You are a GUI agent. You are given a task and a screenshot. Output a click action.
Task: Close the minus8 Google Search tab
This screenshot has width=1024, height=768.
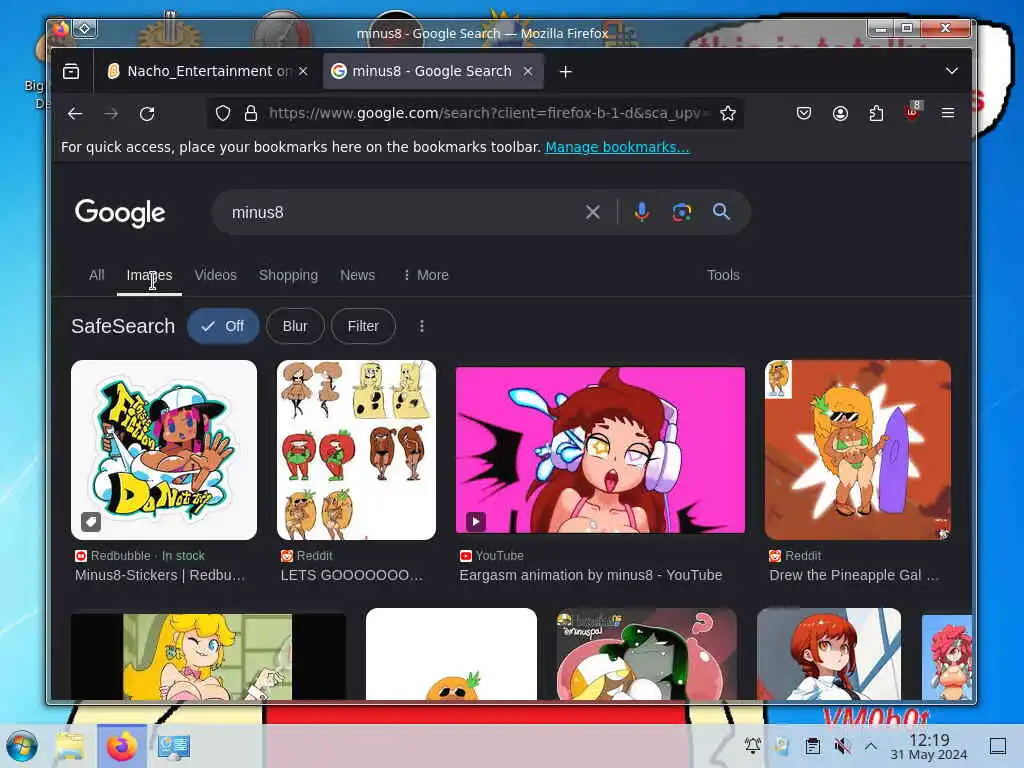(528, 71)
